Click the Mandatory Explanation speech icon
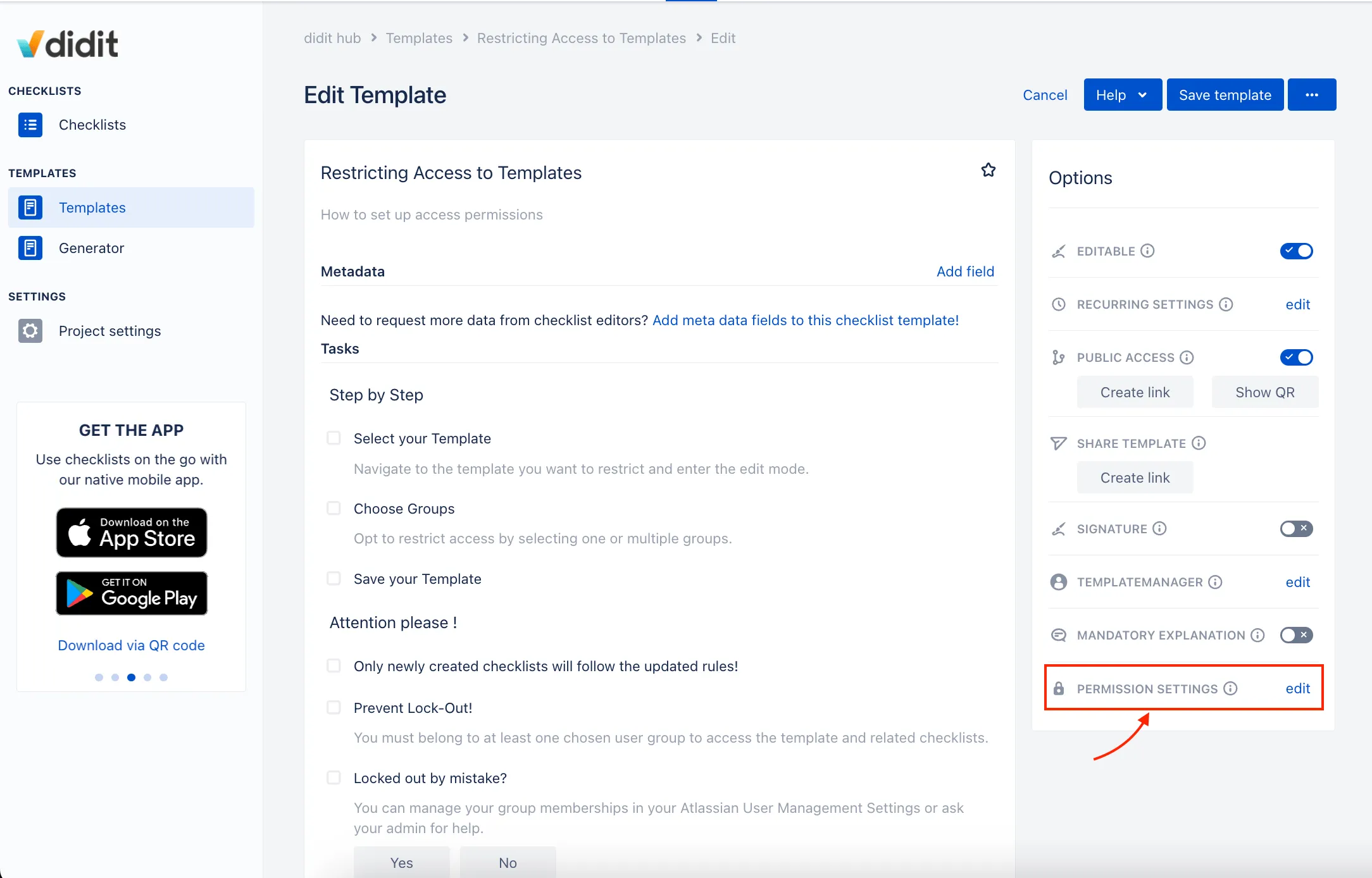 point(1059,634)
